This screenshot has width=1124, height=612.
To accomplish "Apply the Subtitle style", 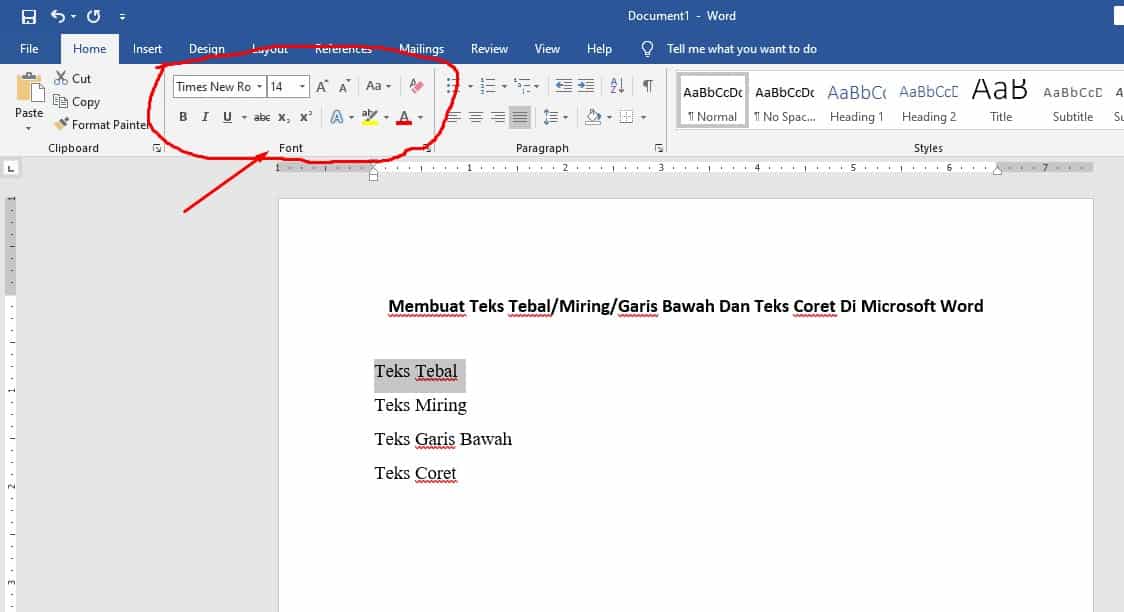I will pyautogui.click(x=1072, y=100).
